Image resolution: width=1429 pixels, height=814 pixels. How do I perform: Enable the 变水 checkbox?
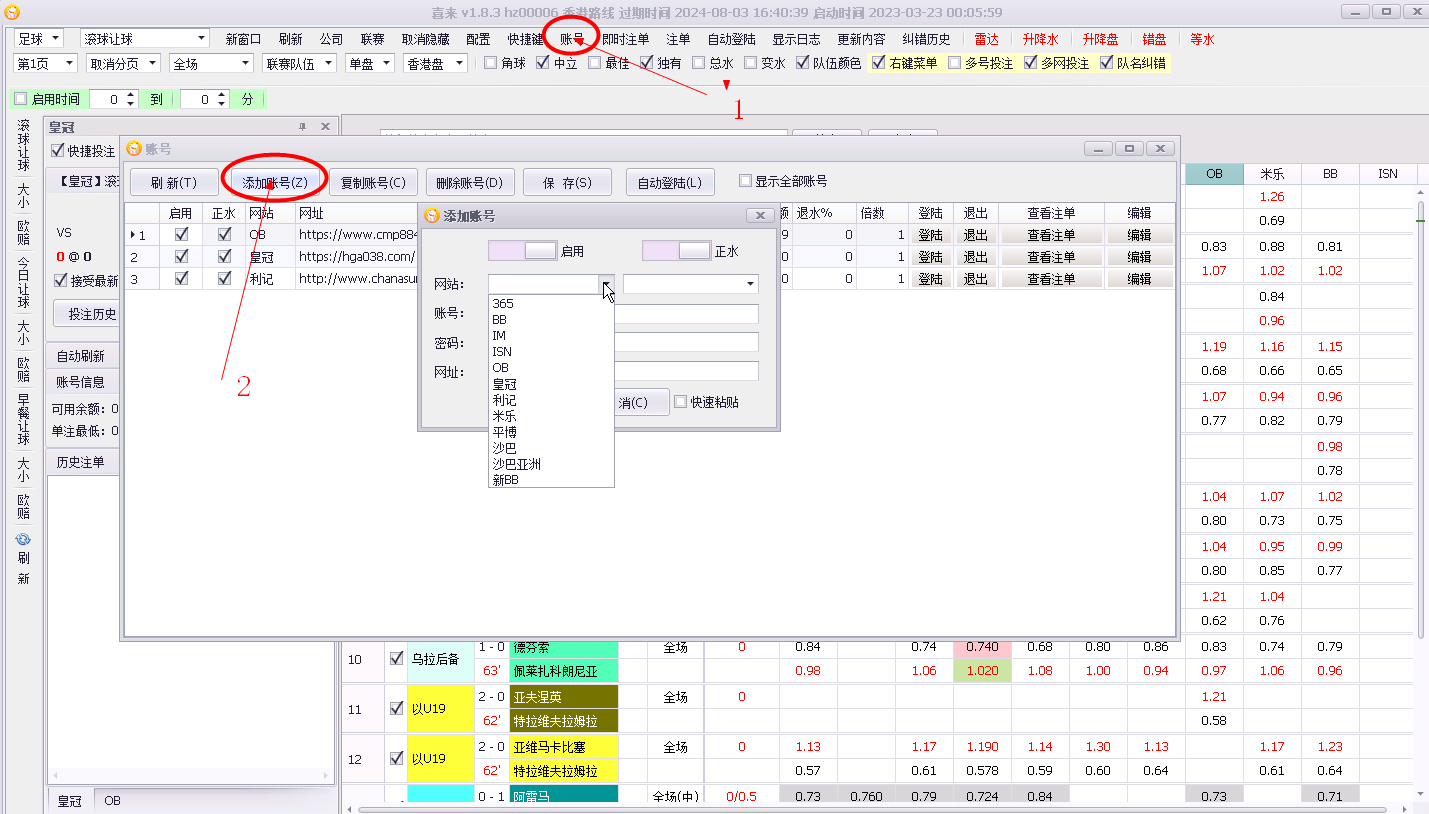751,63
